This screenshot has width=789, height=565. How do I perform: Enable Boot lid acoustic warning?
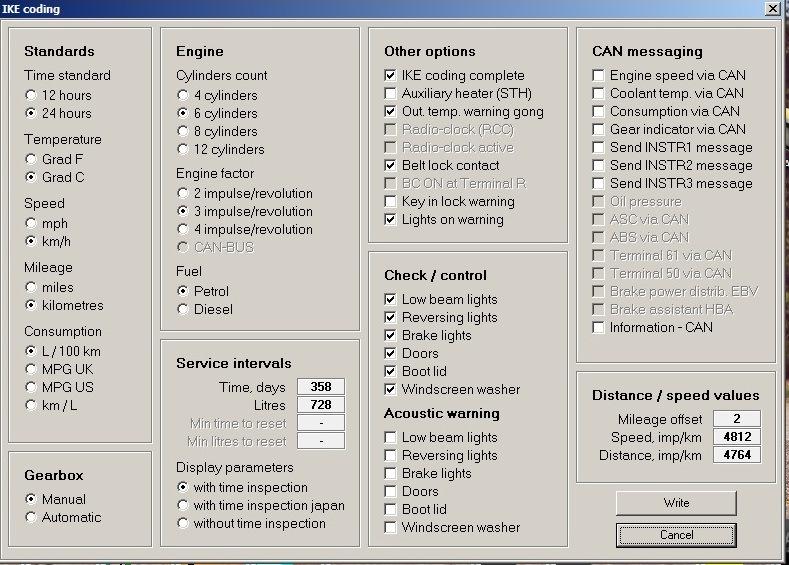tap(390, 509)
